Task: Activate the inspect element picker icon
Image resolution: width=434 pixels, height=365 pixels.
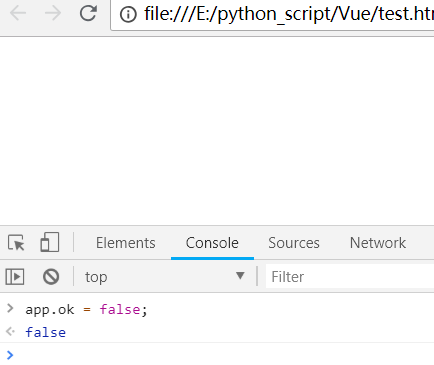Action: [x=16, y=243]
